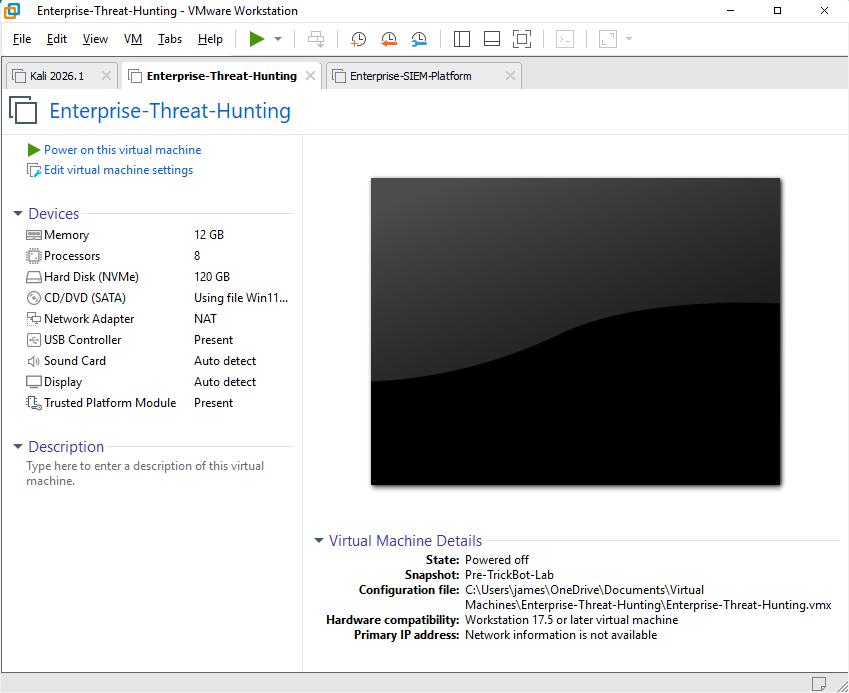This screenshot has width=849, height=693.
Task: Select the USB Controller device row
Action: [159, 340]
